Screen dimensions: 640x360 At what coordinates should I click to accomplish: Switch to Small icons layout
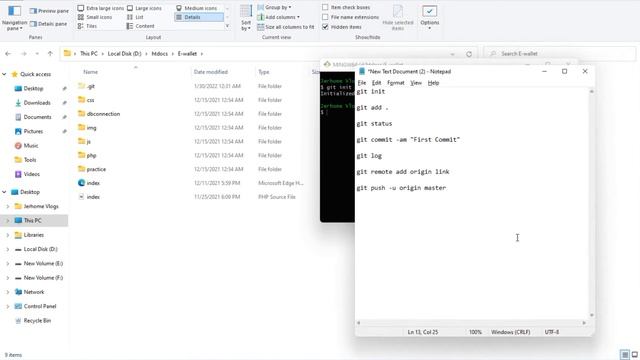tap(95, 17)
